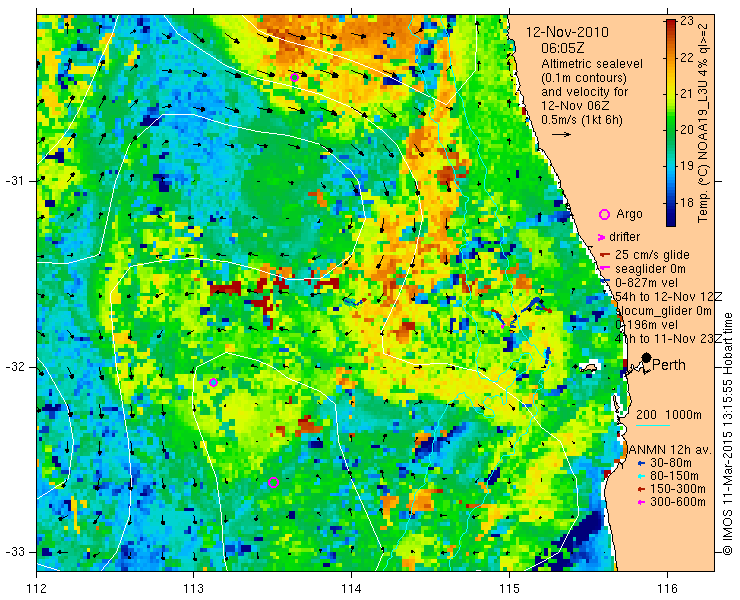Click the '150-300m' depth label
The width and height of the screenshot is (740, 600).
click(x=678, y=490)
